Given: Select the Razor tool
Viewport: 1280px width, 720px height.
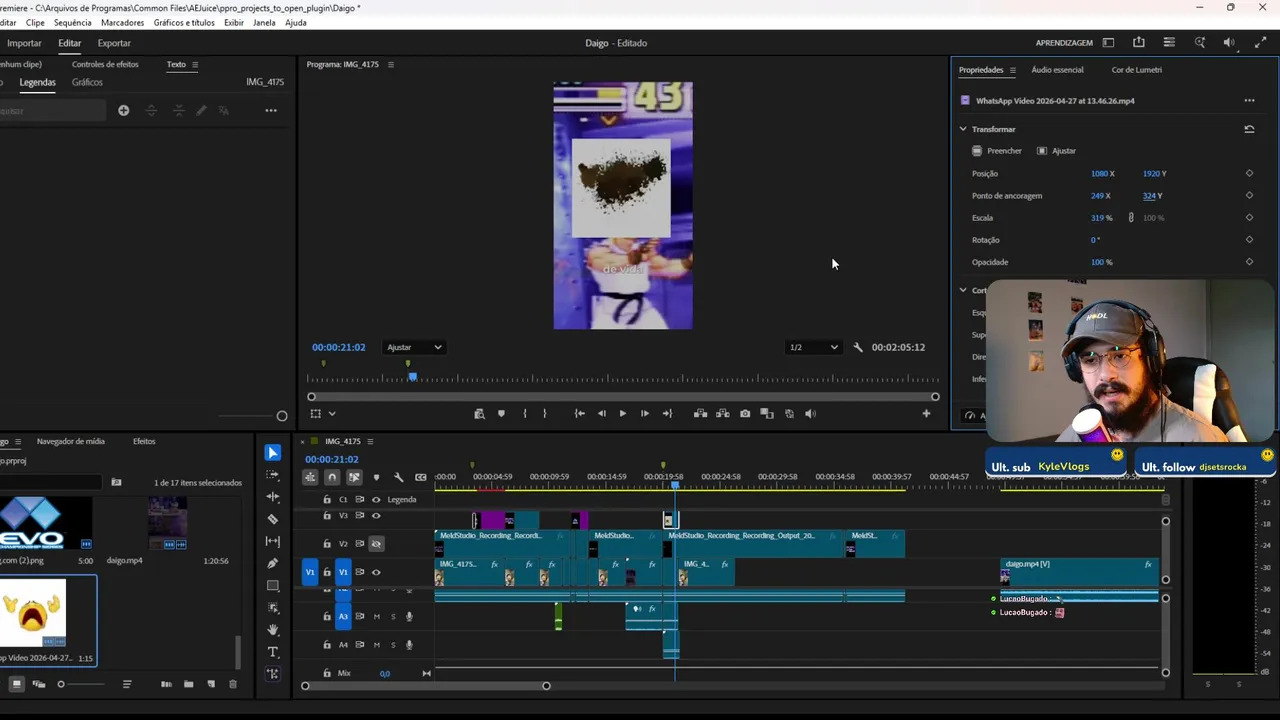Looking at the screenshot, I should coord(273,519).
